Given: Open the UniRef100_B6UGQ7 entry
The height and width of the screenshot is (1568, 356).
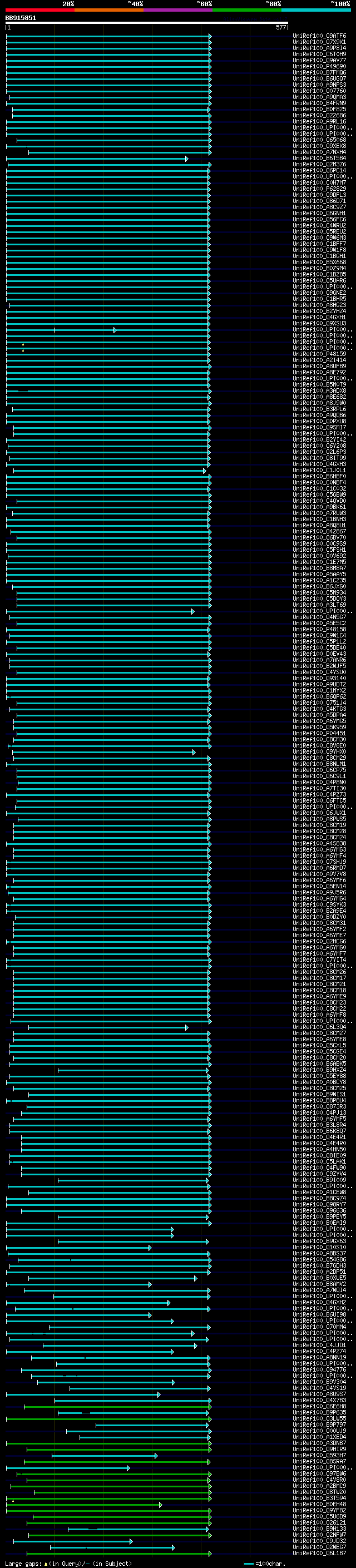Looking at the screenshot, I should coord(319,78).
